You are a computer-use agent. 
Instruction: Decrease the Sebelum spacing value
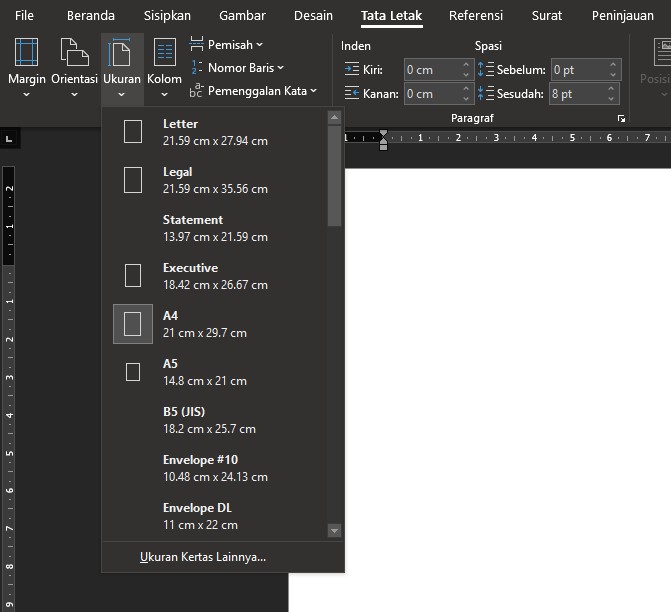pyautogui.click(x=613, y=75)
